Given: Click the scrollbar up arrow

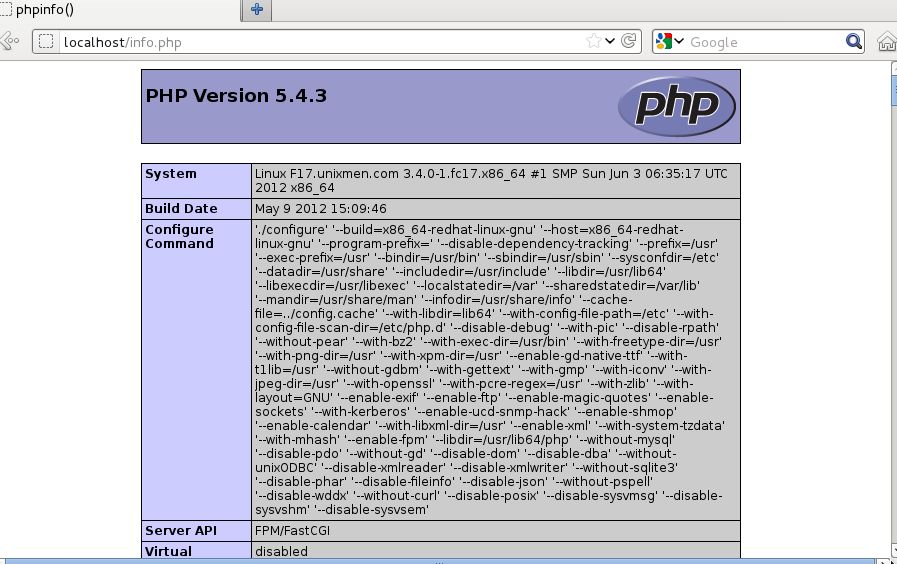Looking at the screenshot, I should pos(894,67).
